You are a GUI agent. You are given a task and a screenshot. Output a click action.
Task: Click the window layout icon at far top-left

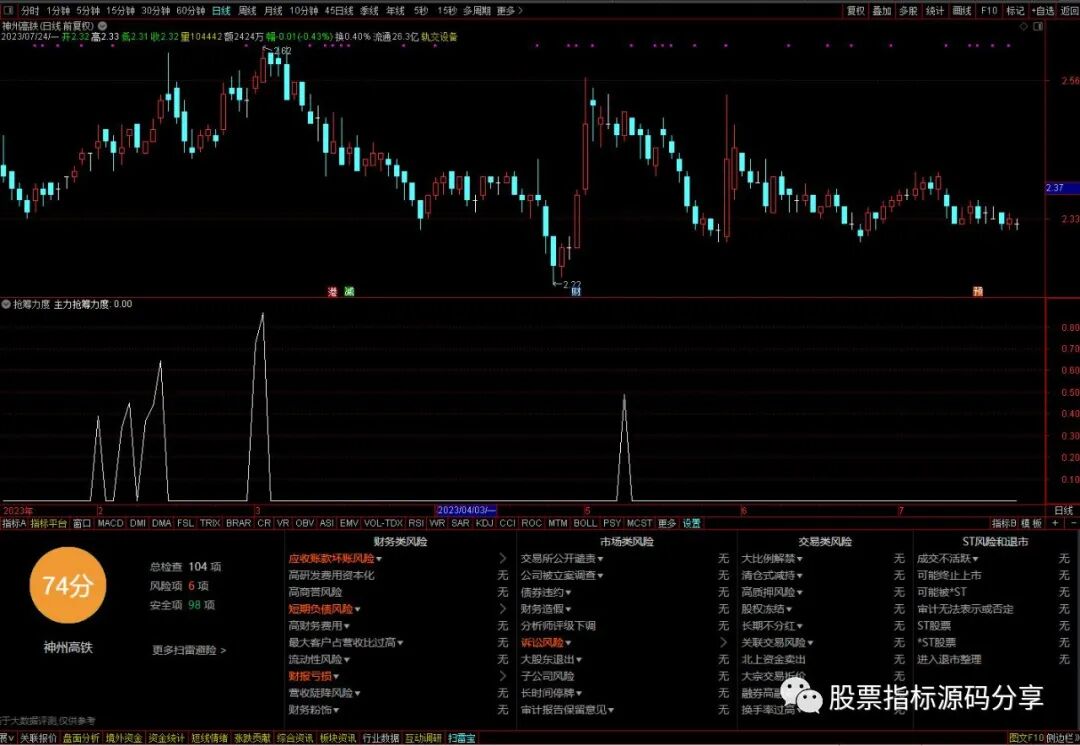coord(7,11)
